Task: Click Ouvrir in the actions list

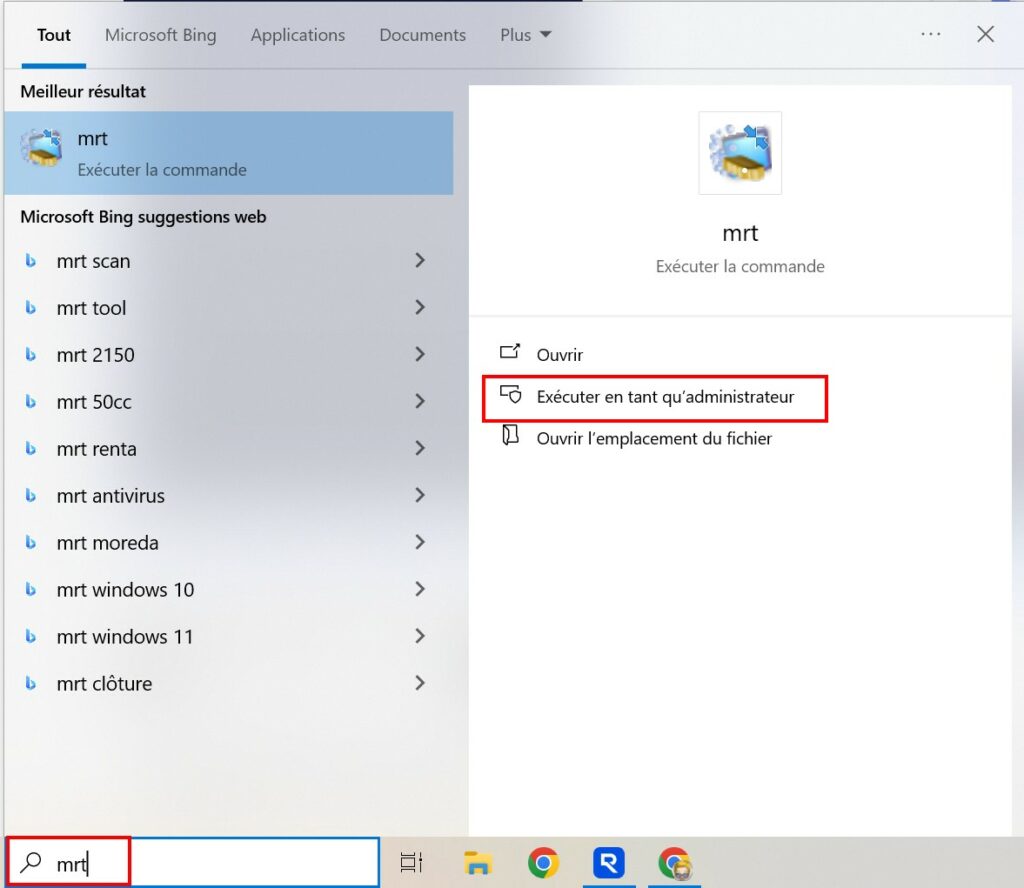Action: tap(559, 355)
